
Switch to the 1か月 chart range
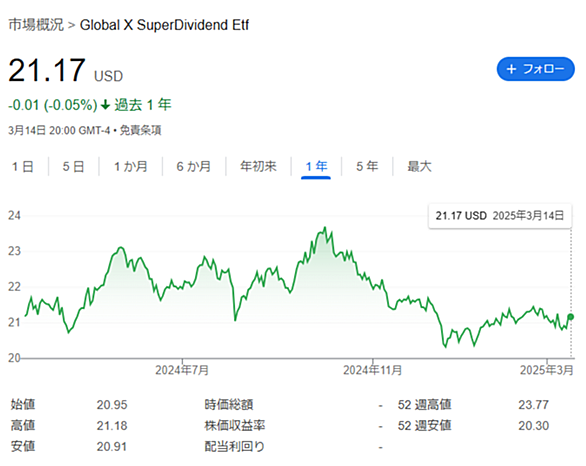(x=130, y=166)
